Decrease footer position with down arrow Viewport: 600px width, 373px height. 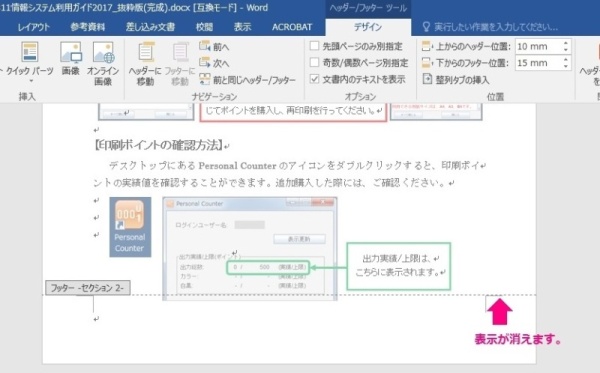coord(566,66)
